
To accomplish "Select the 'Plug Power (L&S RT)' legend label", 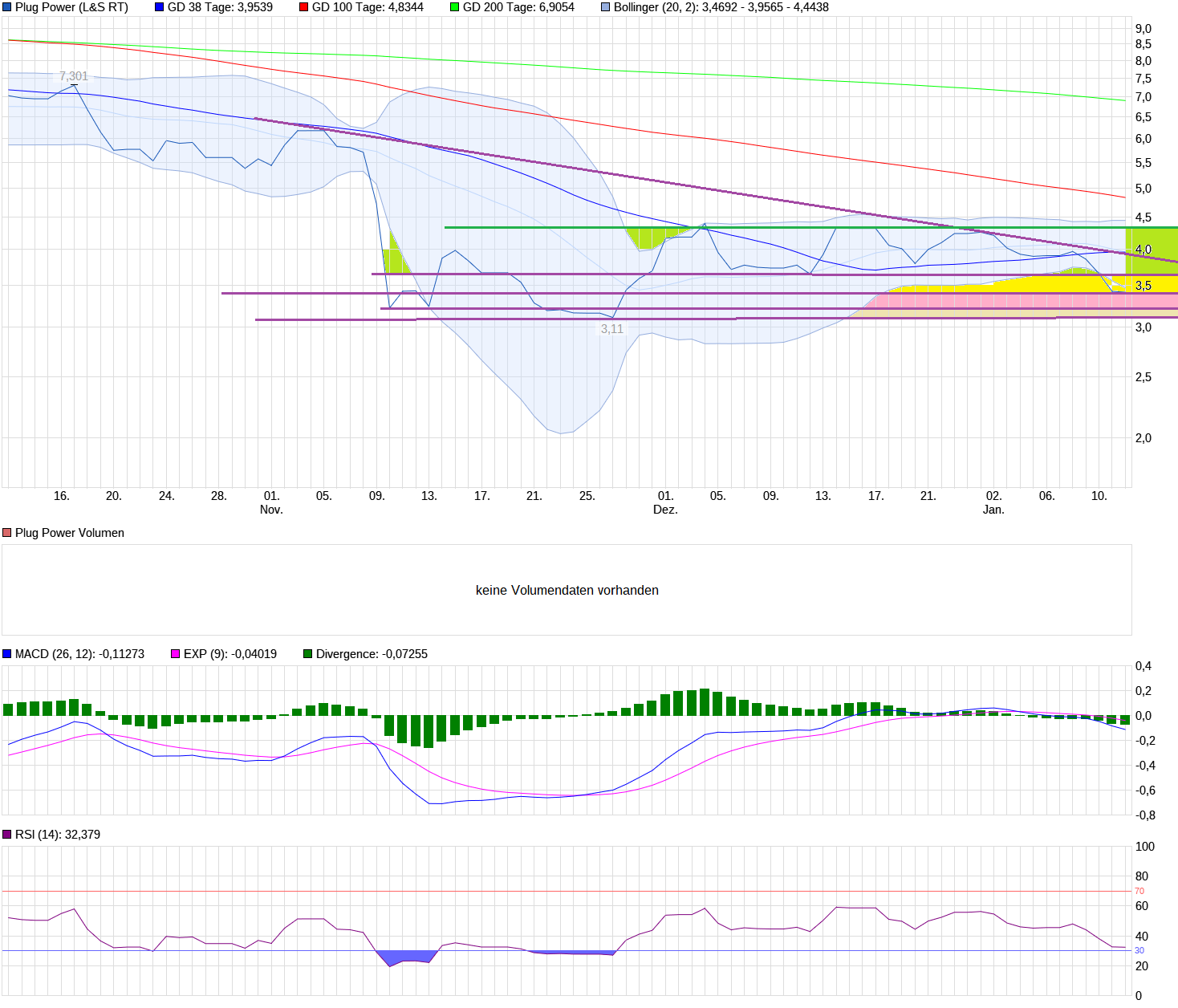I will pyautogui.click(x=71, y=7).
